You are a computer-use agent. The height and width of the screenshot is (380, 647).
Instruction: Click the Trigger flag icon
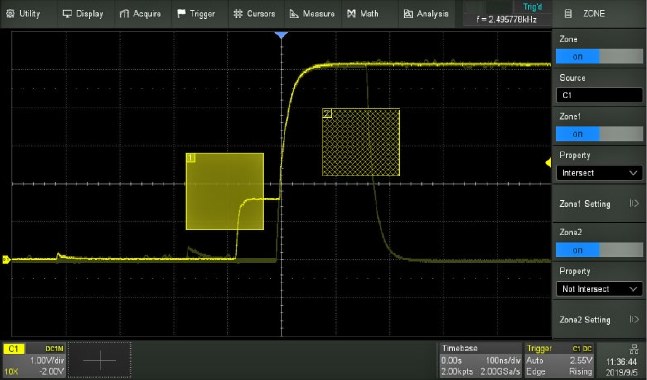pyautogui.click(x=181, y=14)
